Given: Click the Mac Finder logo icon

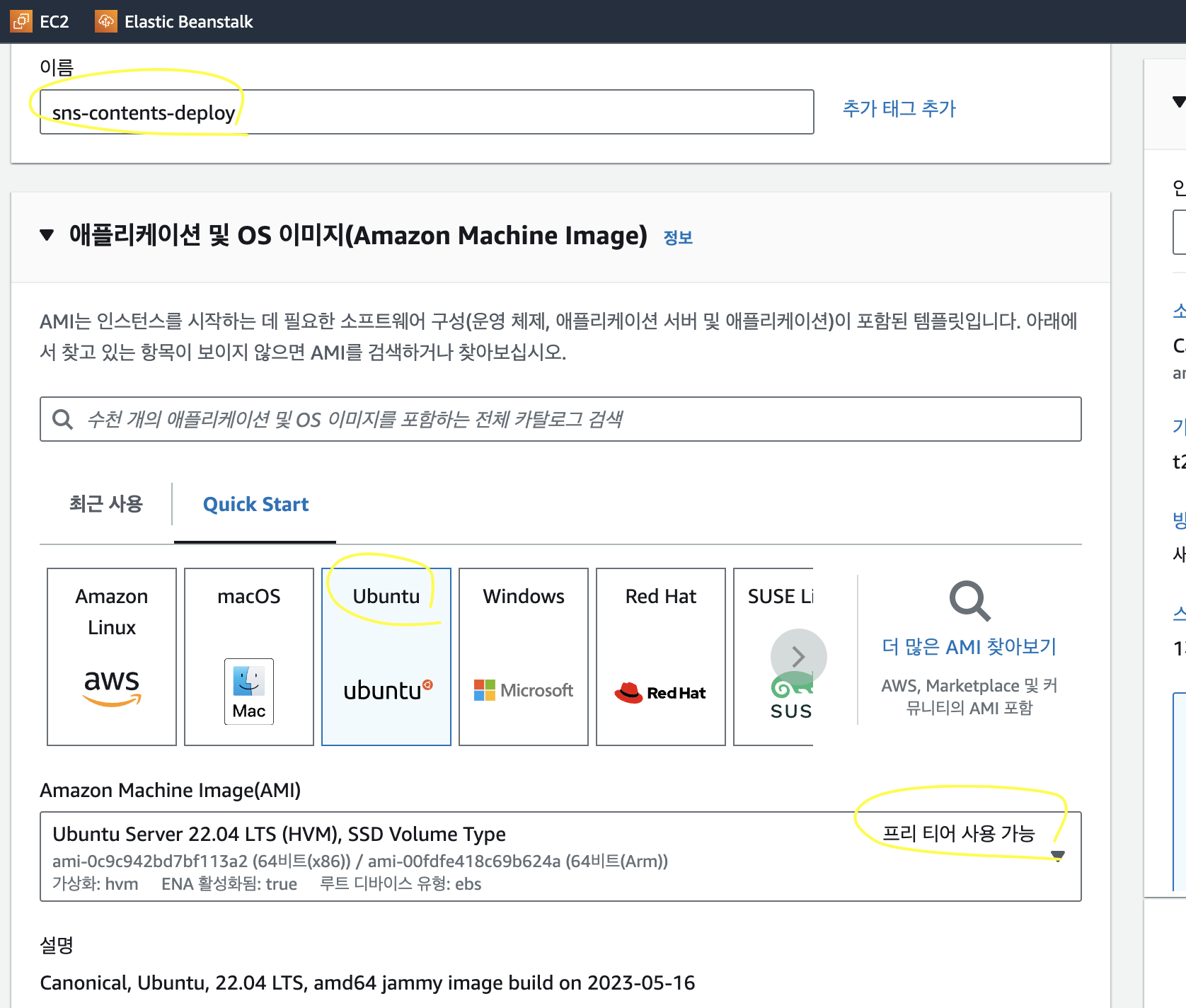Looking at the screenshot, I should click(249, 692).
